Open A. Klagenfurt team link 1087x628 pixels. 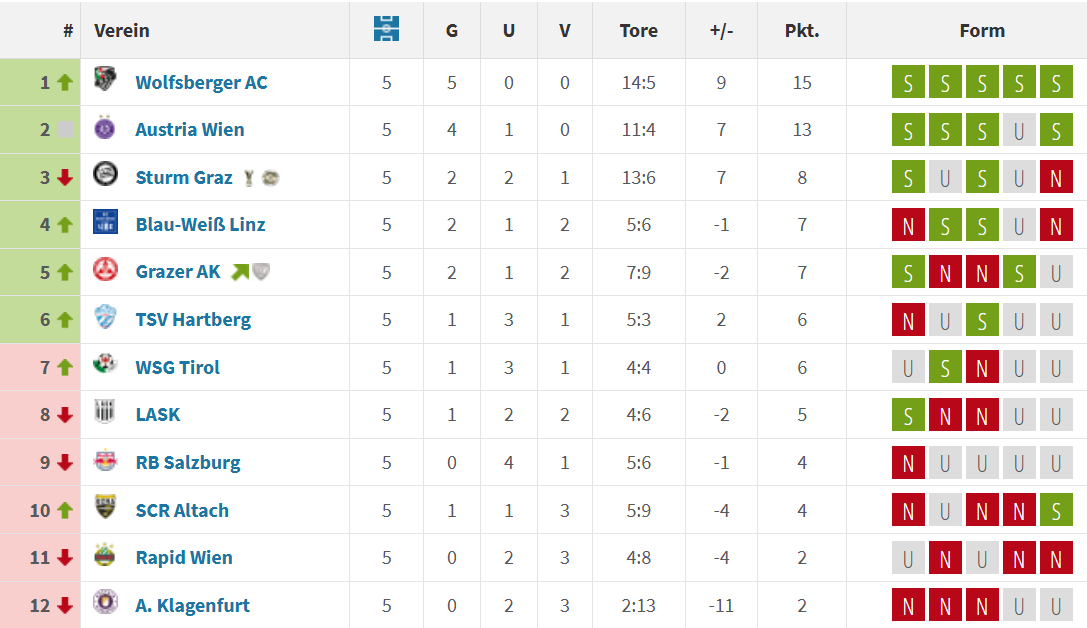click(193, 605)
